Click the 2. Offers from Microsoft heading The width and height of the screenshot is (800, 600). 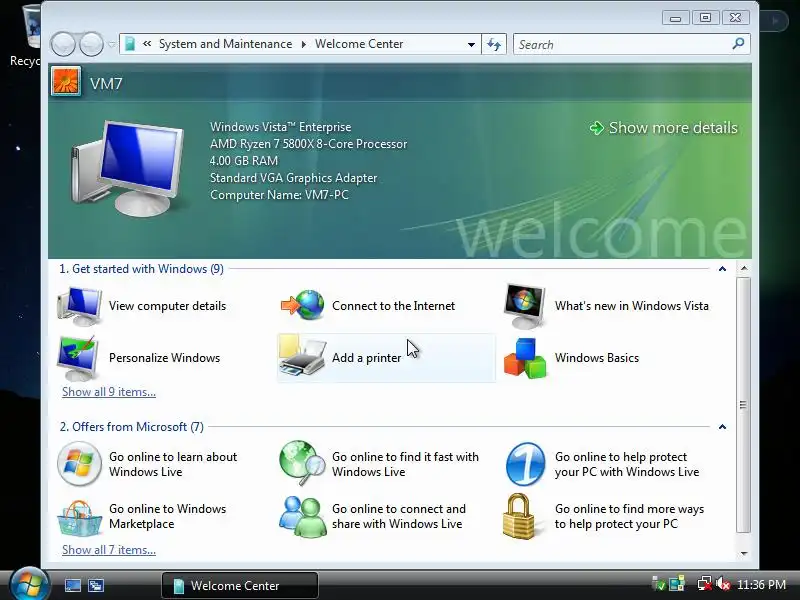point(132,427)
